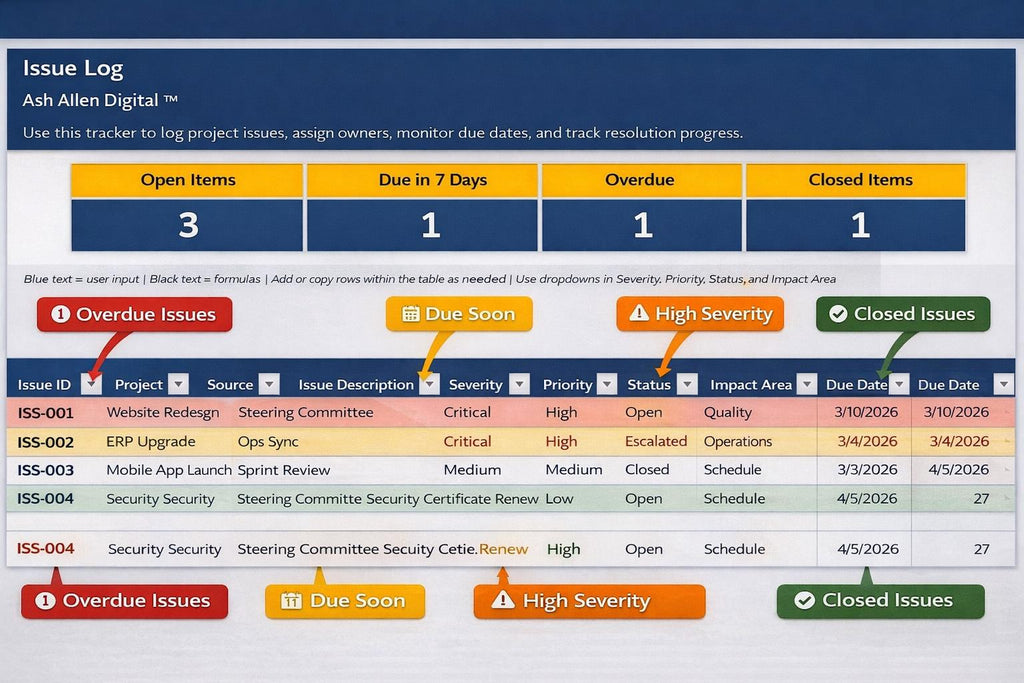Click the red High priority in the ISS-002 row

[x=562, y=442]
